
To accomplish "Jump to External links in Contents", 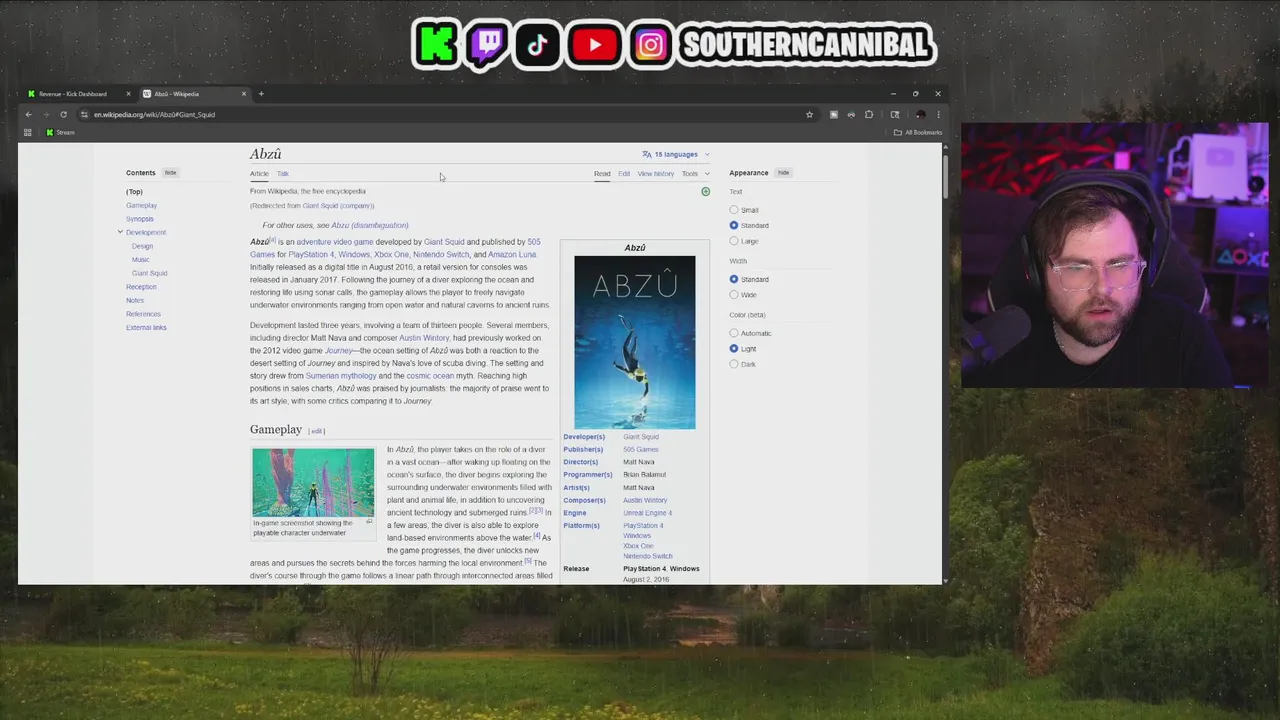I will click(146, 327).
